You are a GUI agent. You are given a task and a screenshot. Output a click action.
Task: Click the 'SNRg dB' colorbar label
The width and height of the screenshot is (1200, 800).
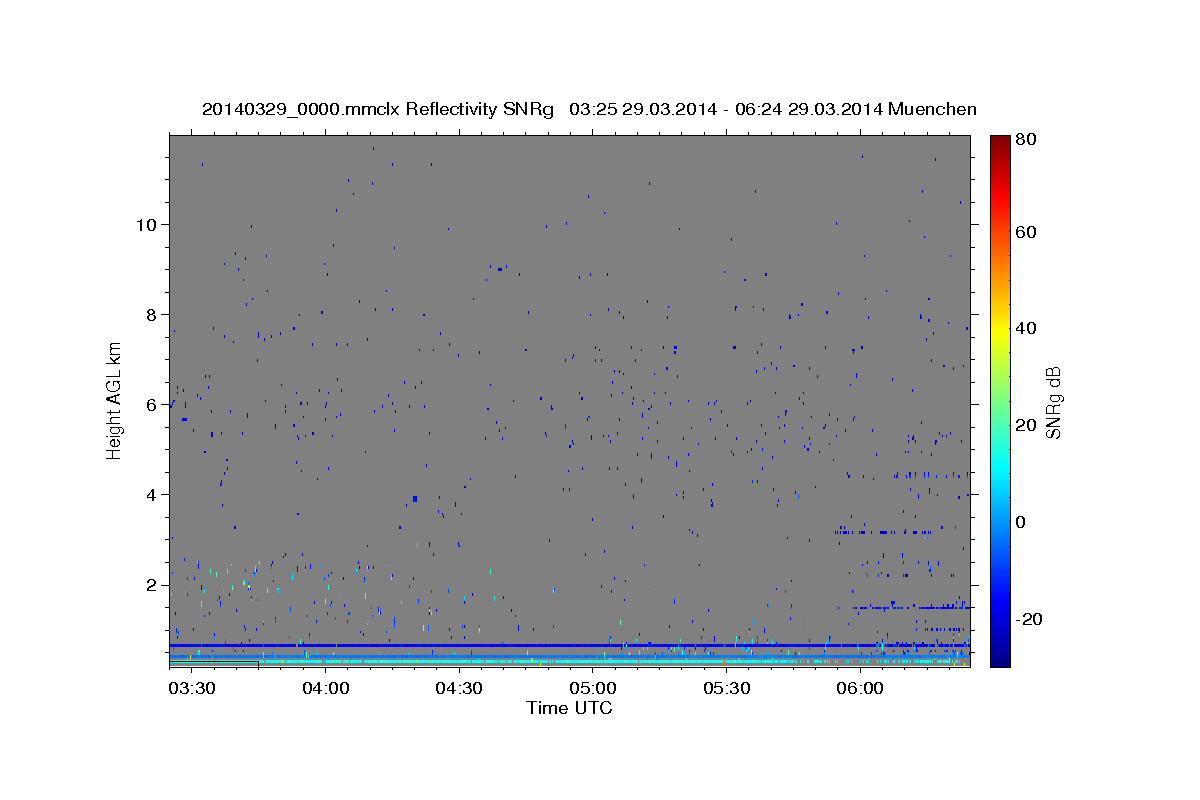[x=1053, y=402]
